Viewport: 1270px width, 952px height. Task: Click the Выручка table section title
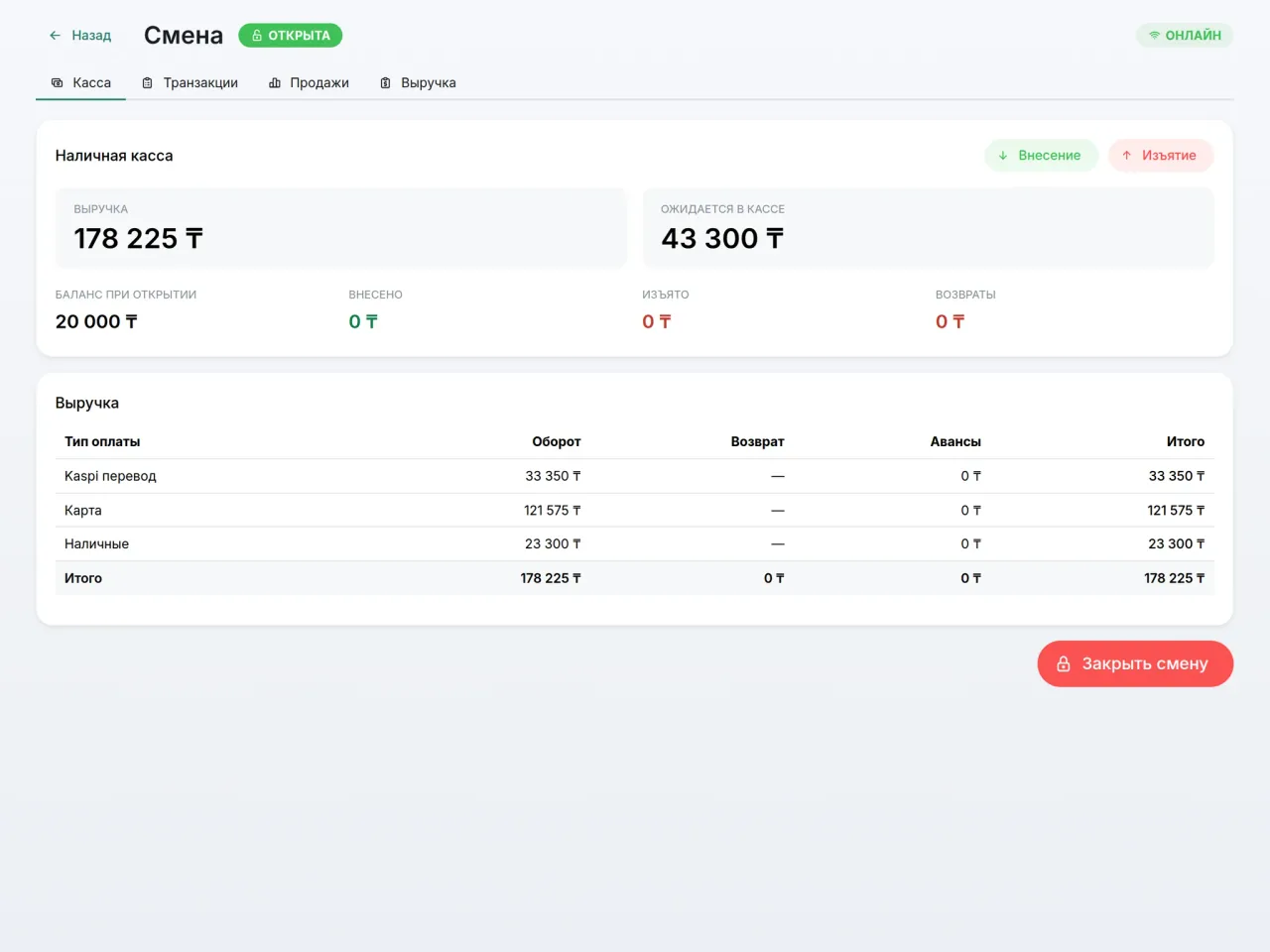[x=87, y=403]
